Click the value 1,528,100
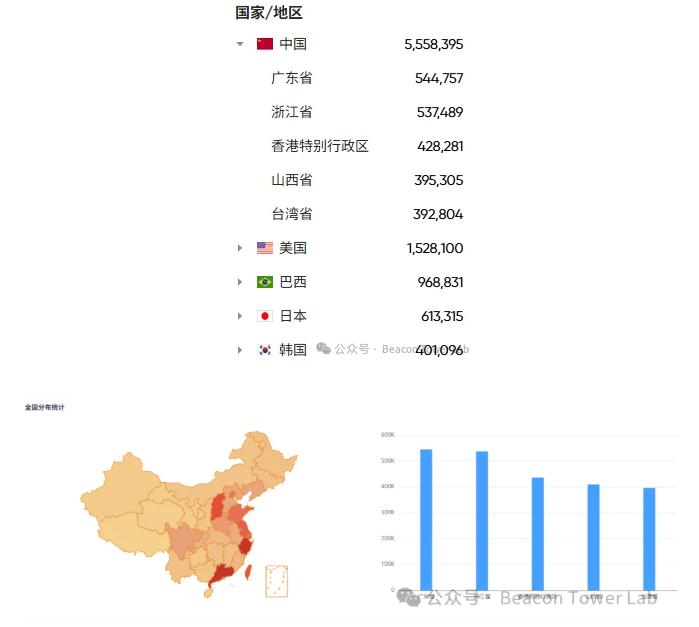 [435, 248]
